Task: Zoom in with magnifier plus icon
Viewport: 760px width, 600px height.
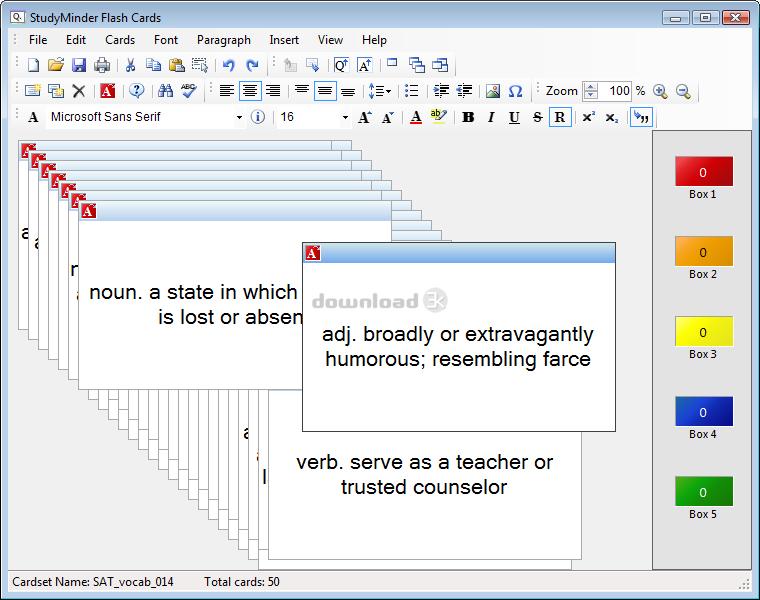Action: point(660,91)
